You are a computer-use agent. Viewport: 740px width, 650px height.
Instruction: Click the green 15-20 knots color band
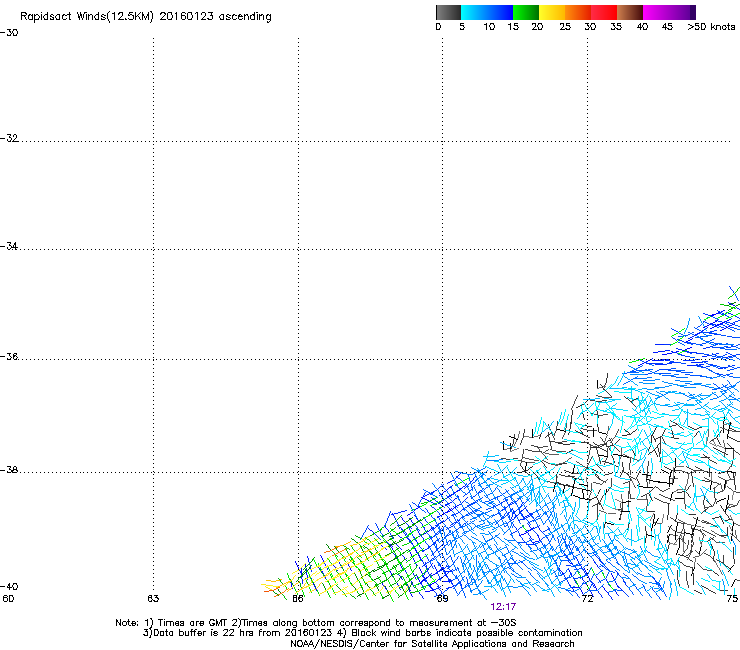[x=526, y=12]
